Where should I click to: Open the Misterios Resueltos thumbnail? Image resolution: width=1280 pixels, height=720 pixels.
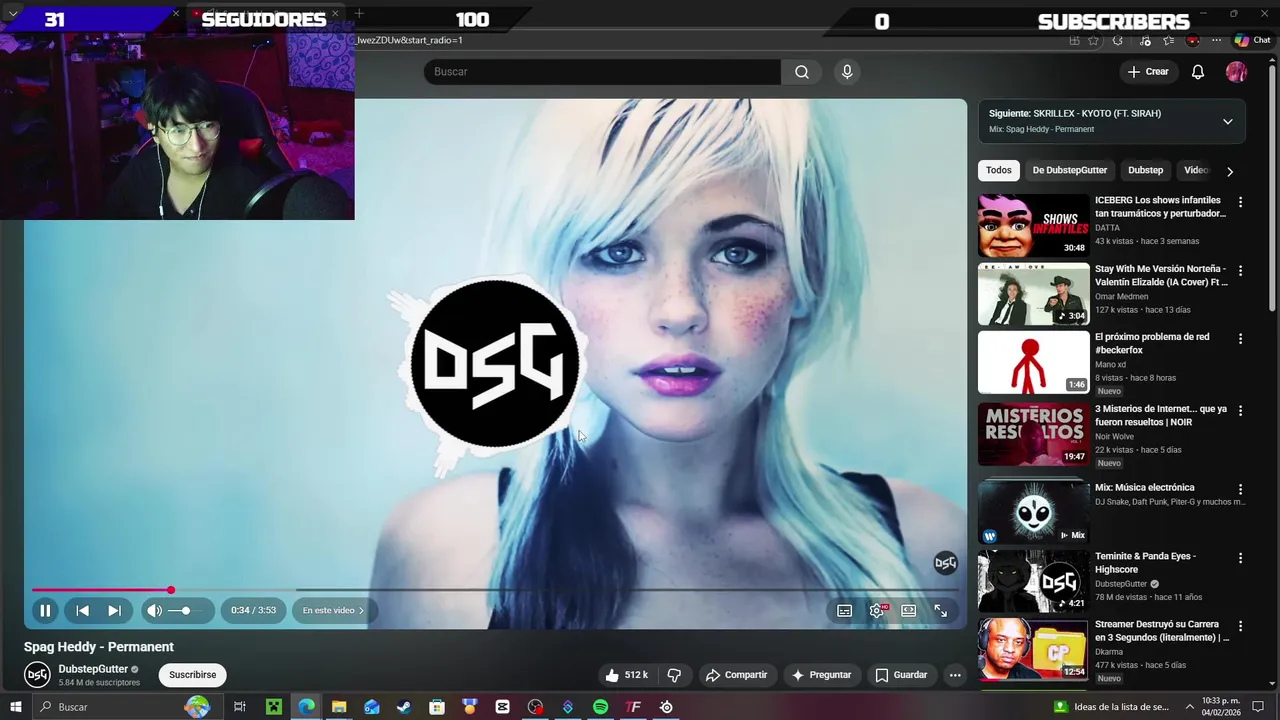point(1033,434)
